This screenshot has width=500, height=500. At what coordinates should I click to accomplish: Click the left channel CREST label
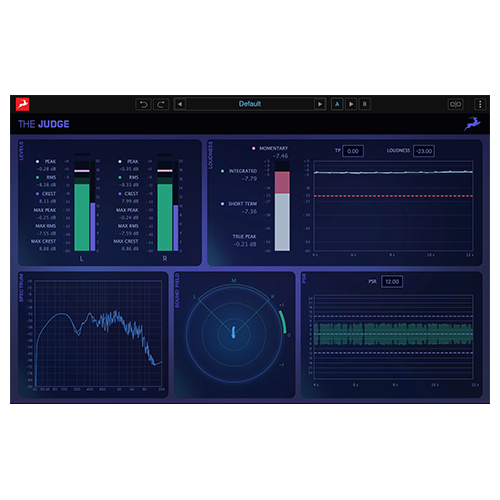(x=49, y=194)
